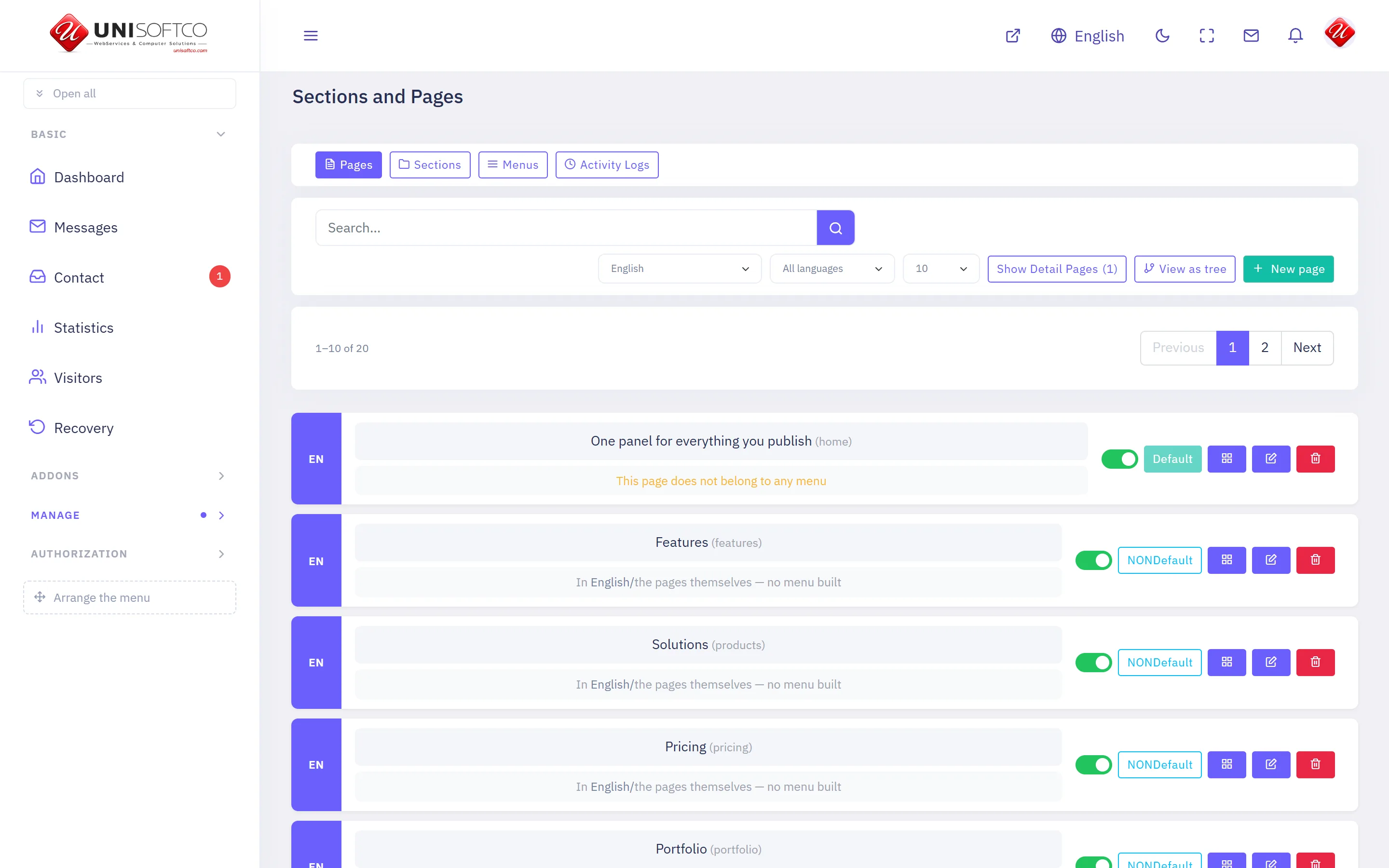
Task: Toggle active switch for home page
Action: [x=1119, y=459]
